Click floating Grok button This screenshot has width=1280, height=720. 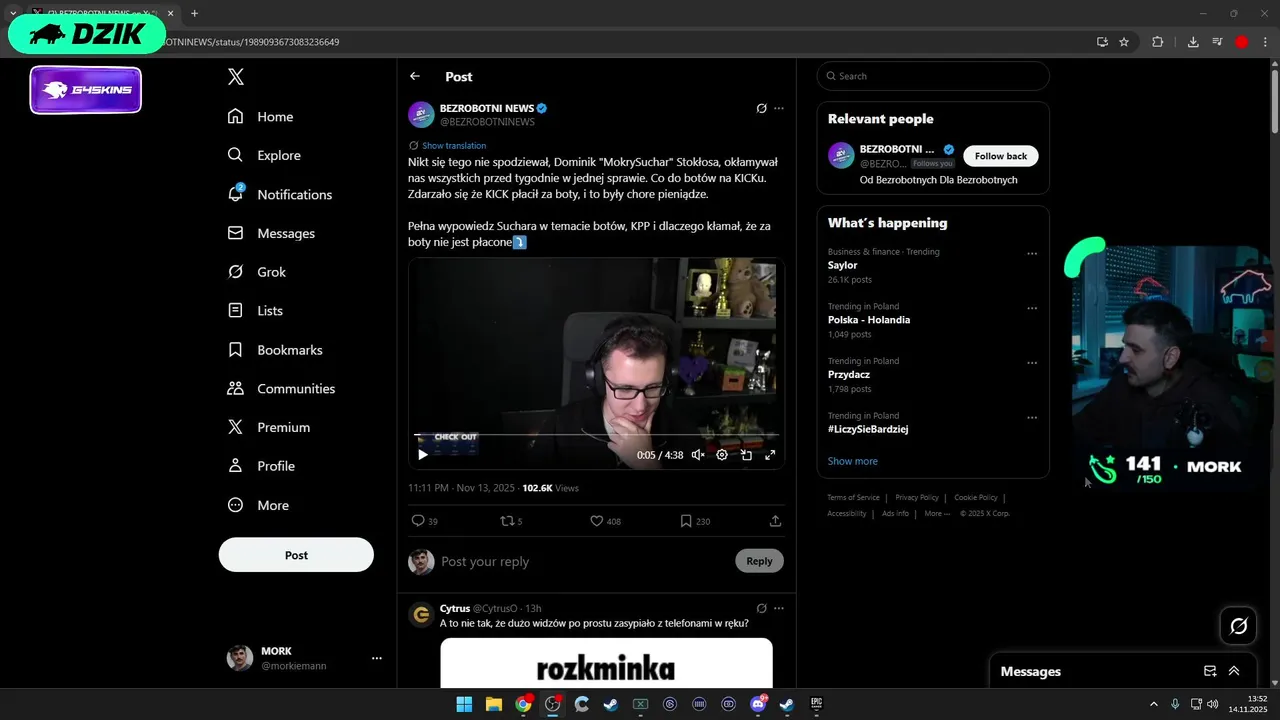pos(1239,626)
